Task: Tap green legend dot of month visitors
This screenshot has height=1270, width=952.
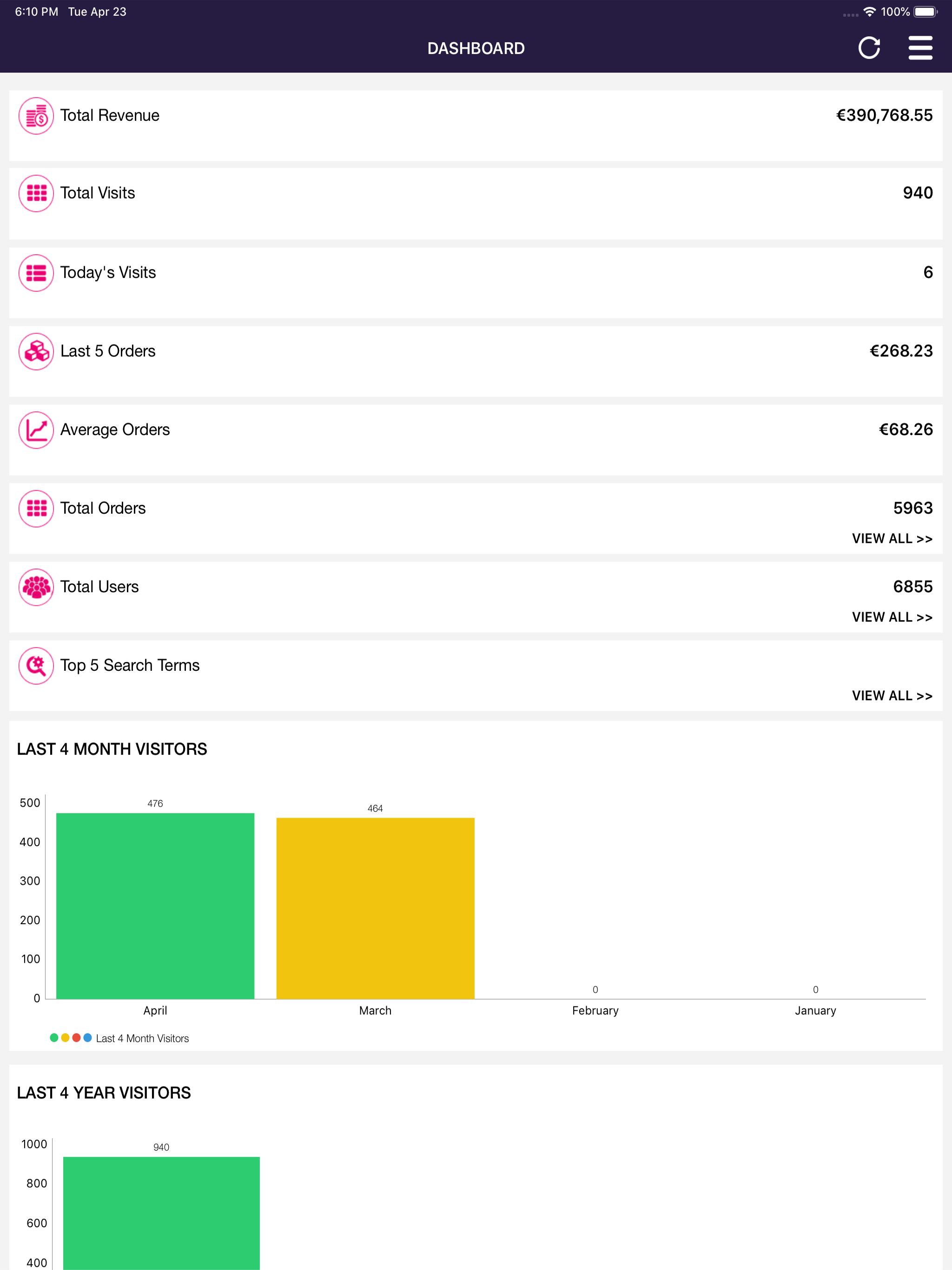Action: 54,1038
